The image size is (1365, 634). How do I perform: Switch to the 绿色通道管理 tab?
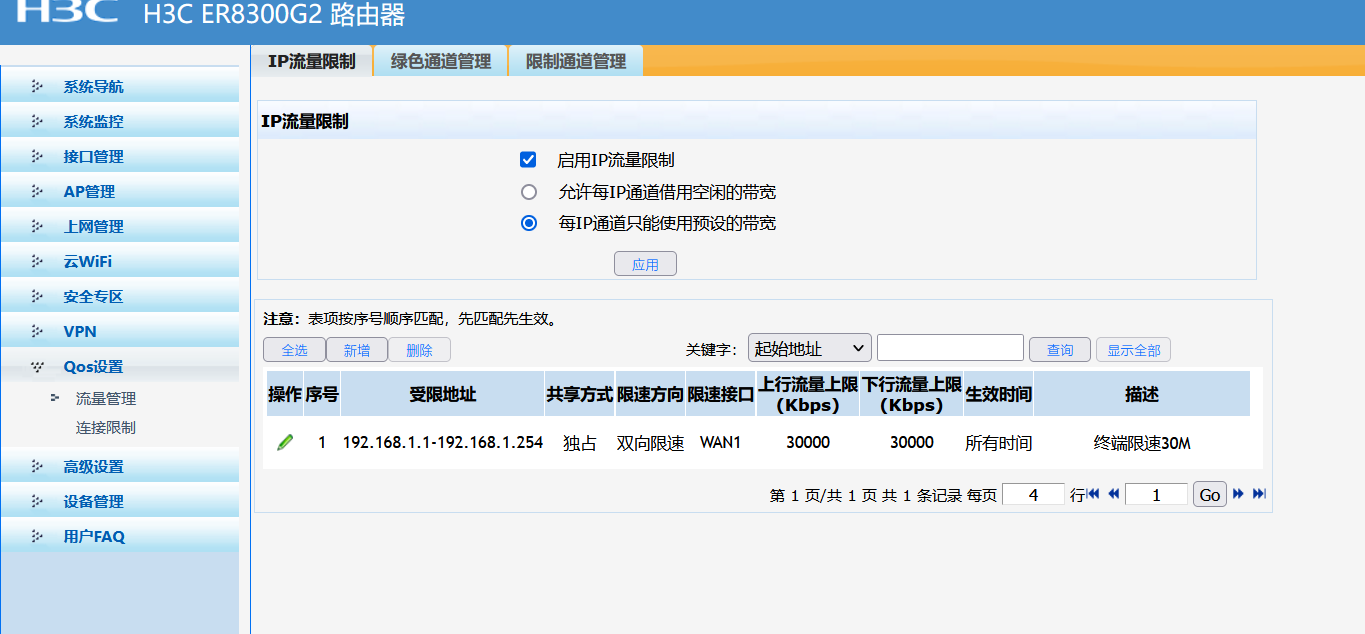(x=441, y=61)
